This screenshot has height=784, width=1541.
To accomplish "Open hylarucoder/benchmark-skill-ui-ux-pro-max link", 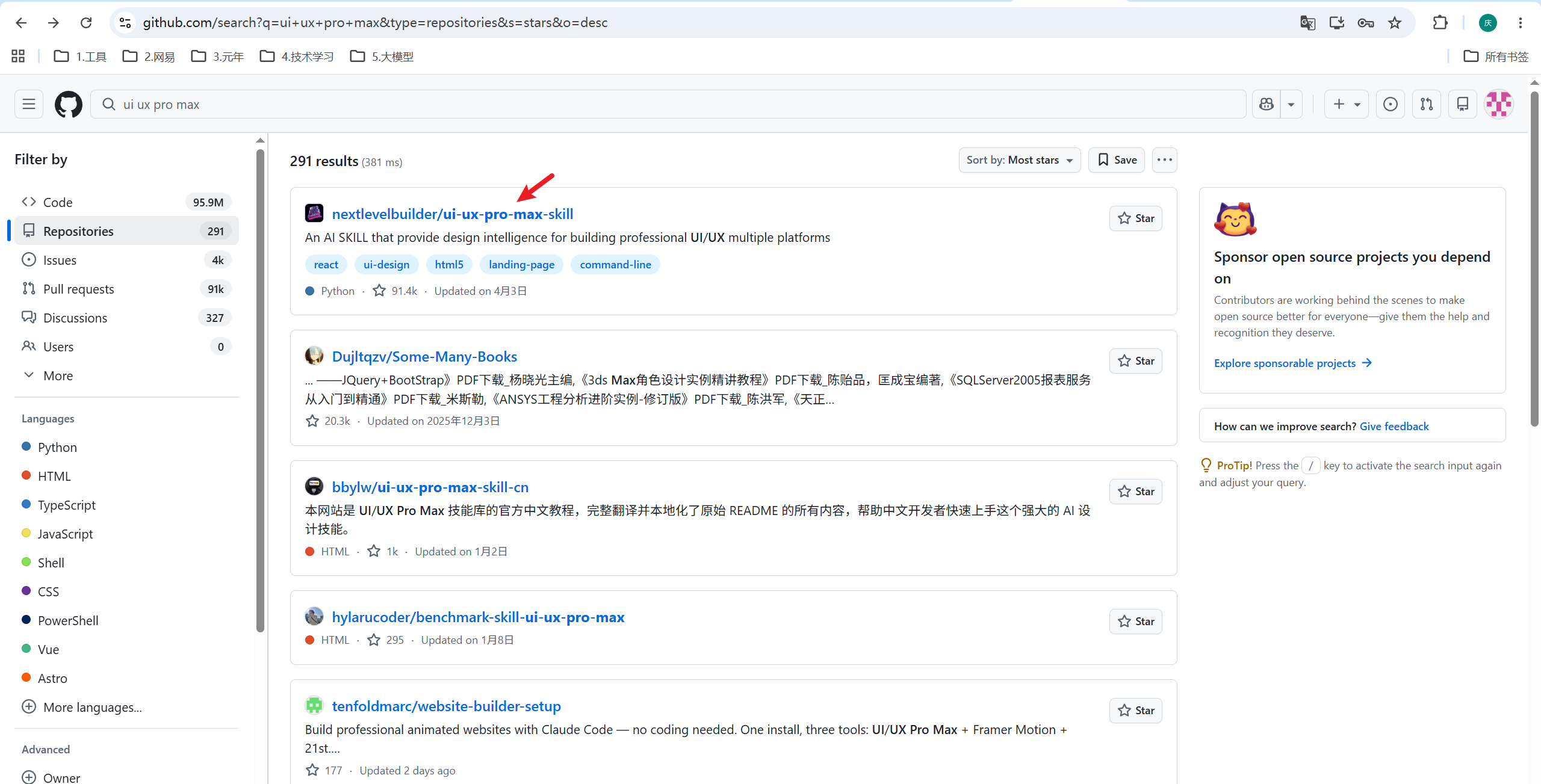I will (479, 617).
